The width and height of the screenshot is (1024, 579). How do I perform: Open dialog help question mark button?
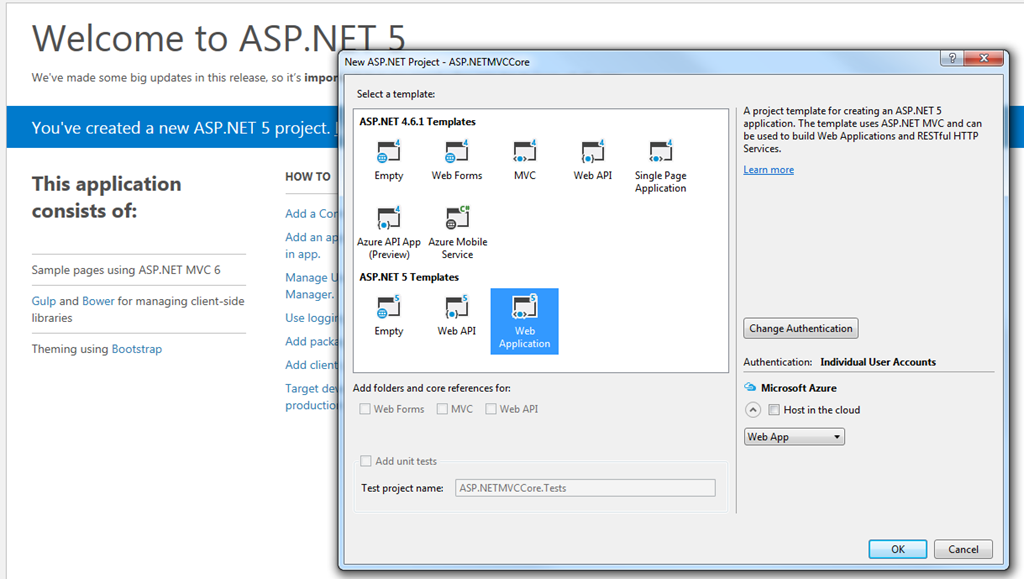[x=952, y=58]
